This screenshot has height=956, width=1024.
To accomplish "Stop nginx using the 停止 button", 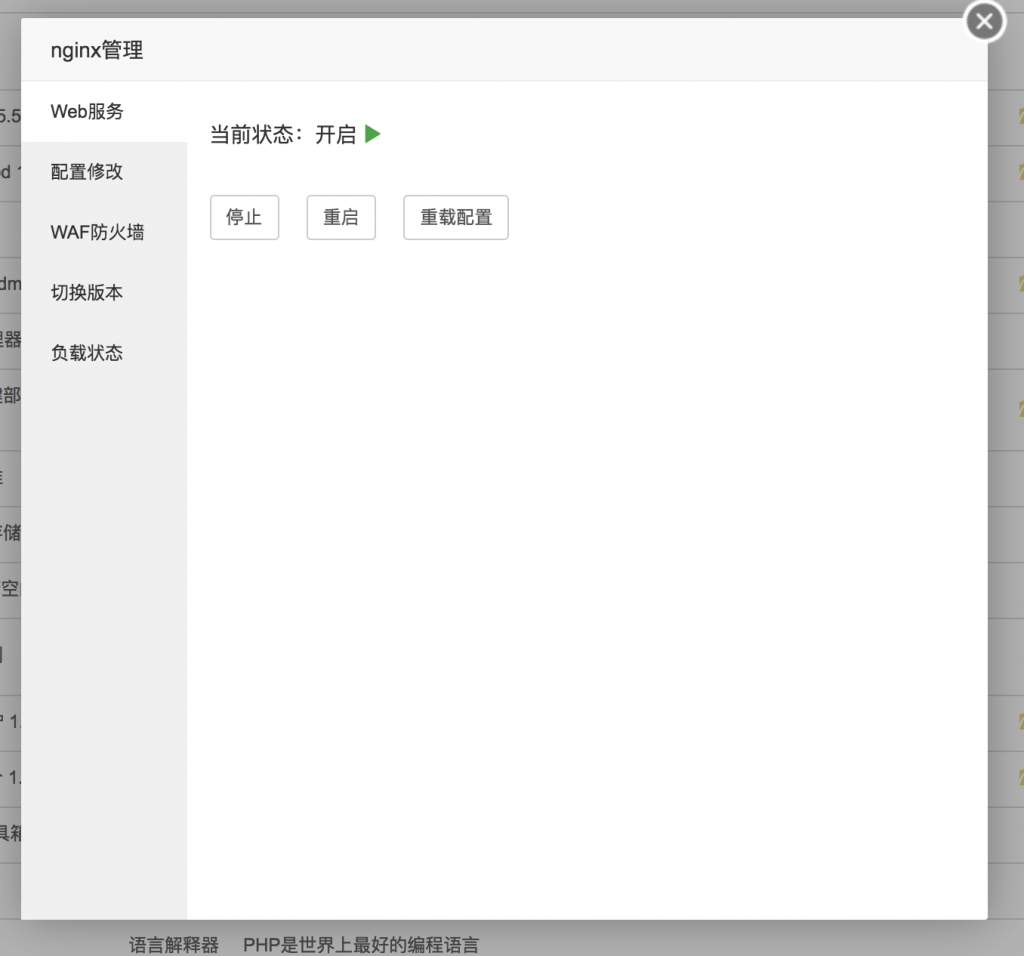I will [244, 217].
